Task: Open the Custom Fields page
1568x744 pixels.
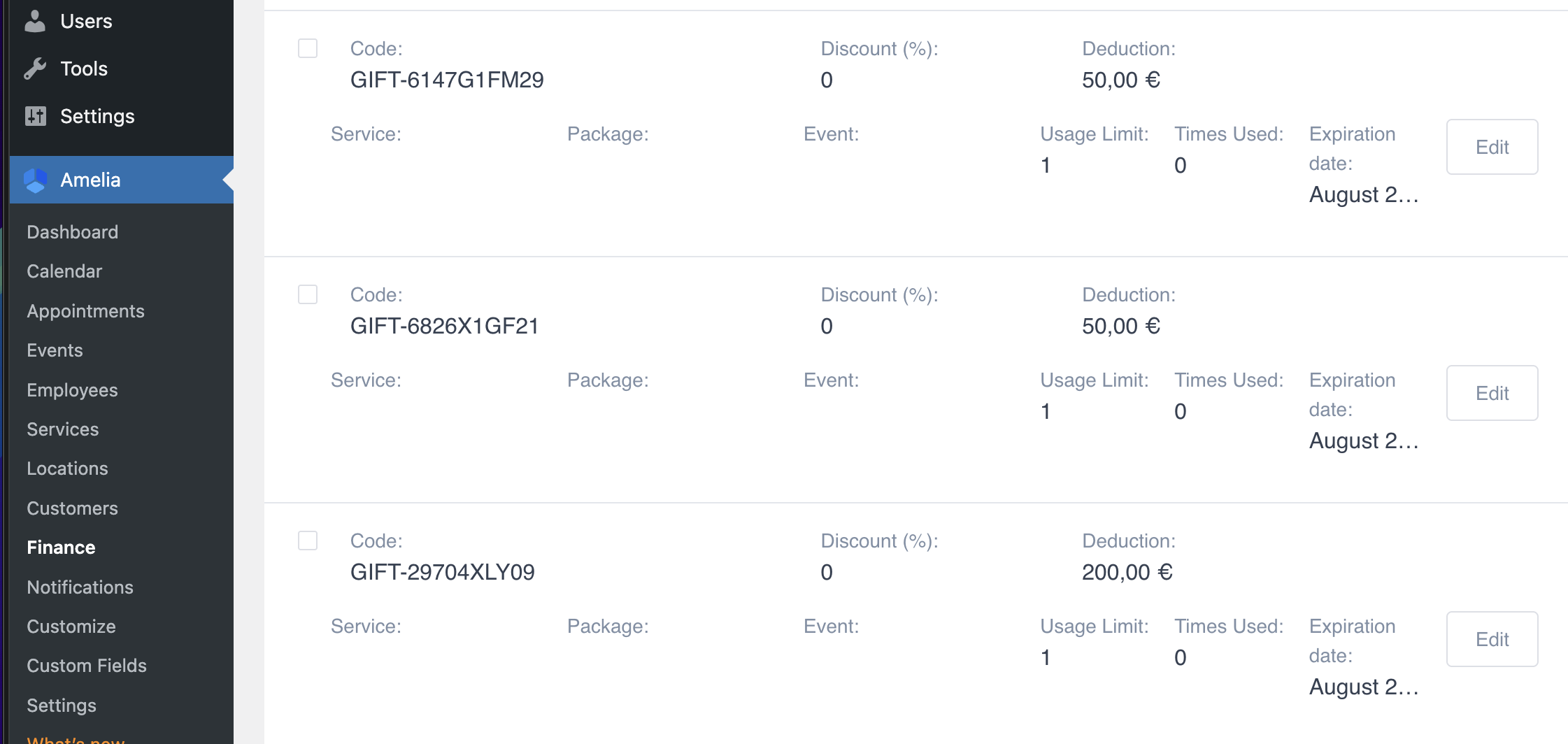Action: click(x=87, y=666)
